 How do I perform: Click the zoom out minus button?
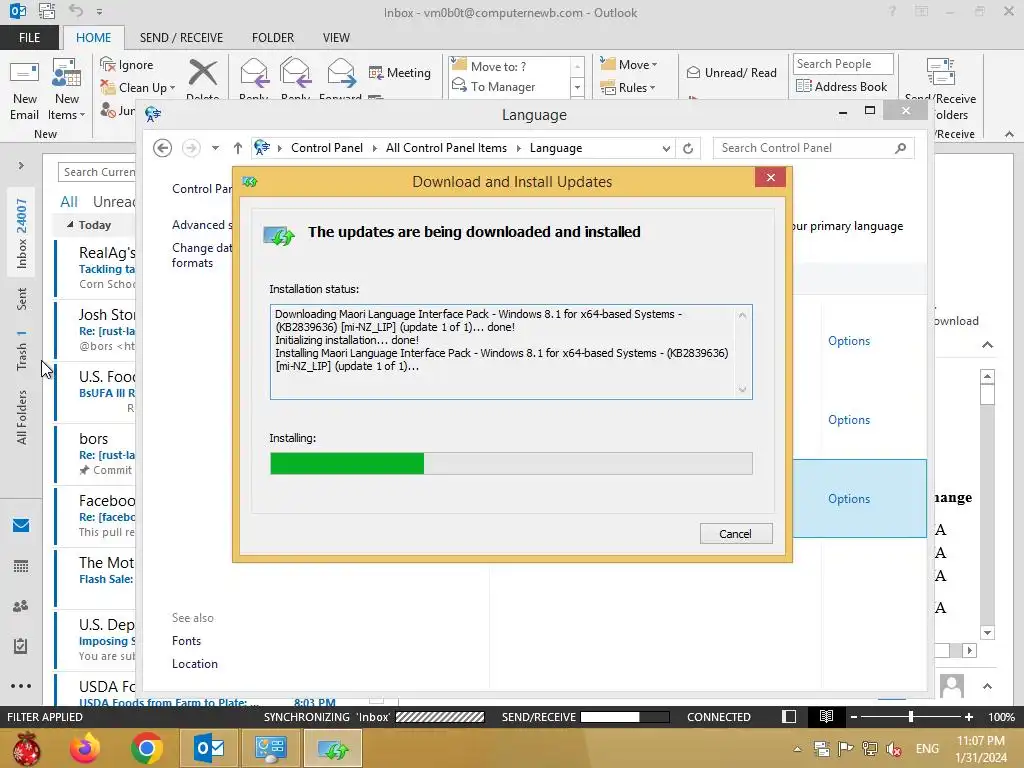point(854,717)
